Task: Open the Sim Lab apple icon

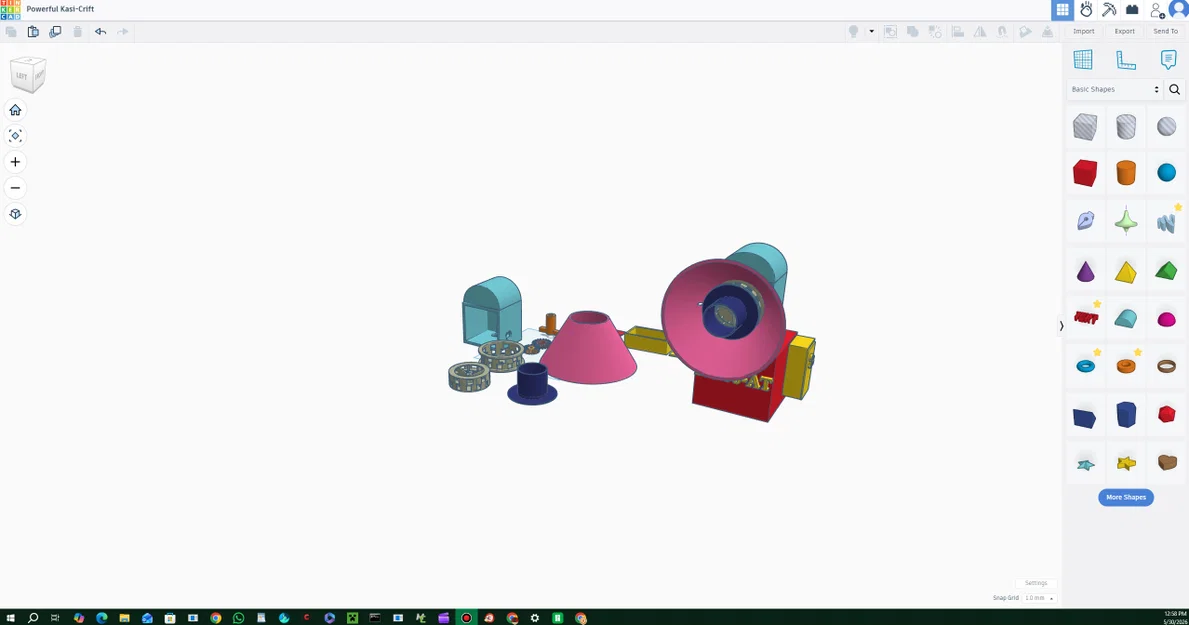Action: [x=1086, y=10]
